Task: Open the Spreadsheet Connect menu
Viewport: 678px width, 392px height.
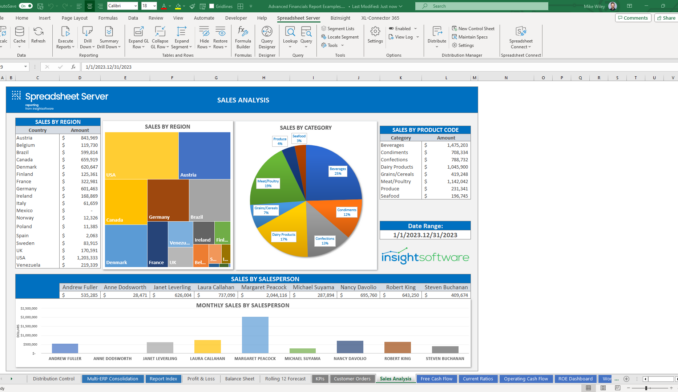Action: (521, 37)
